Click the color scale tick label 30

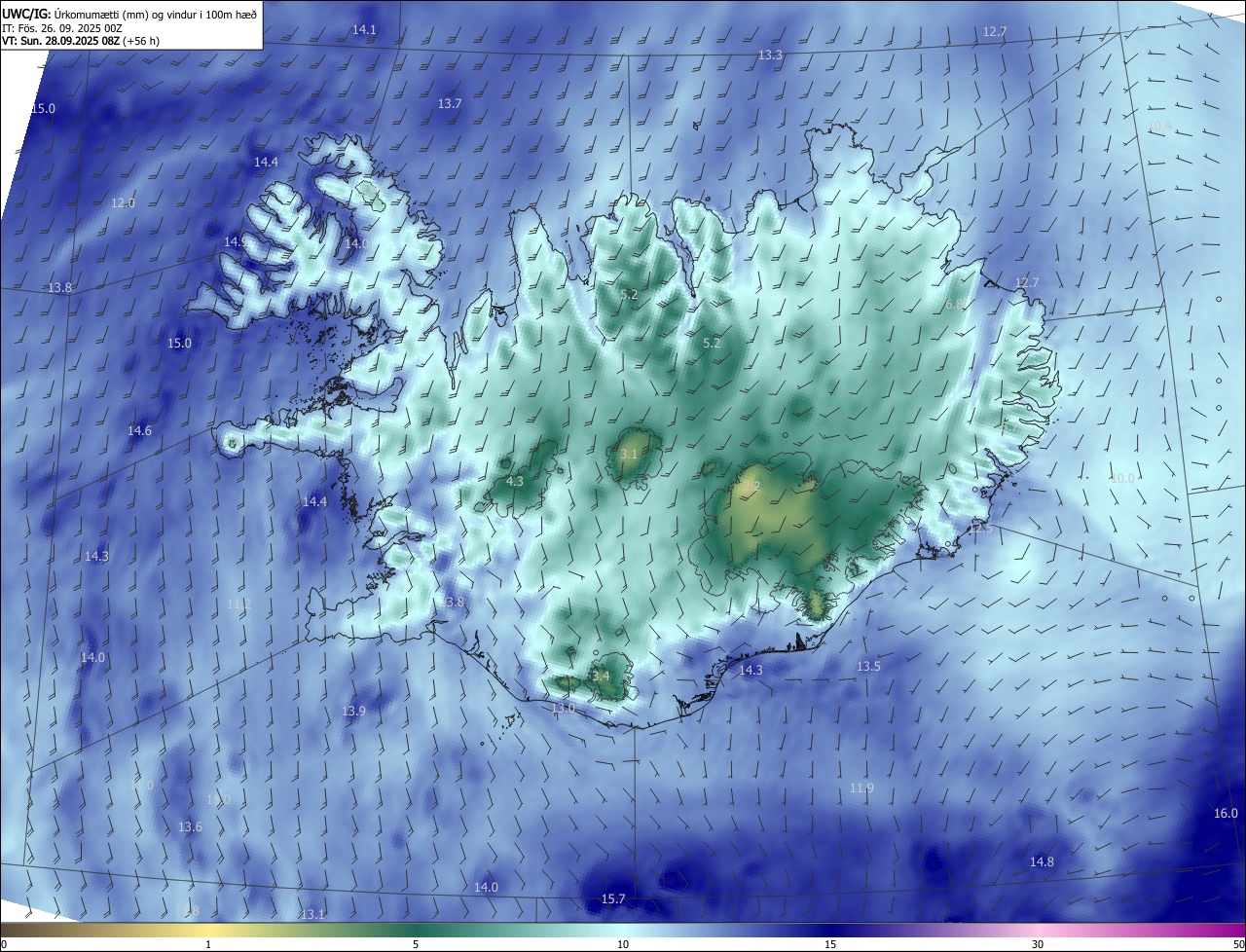1038,944
